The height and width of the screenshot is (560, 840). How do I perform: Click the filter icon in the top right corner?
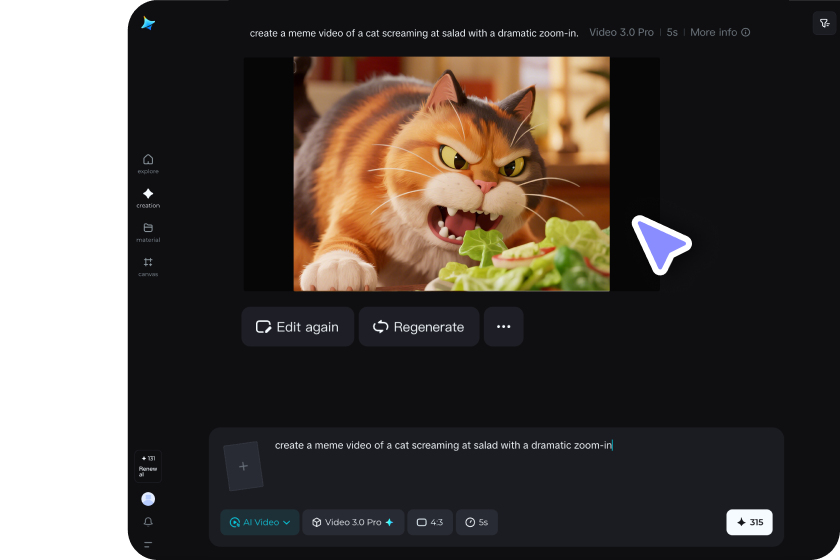(824, 23)
